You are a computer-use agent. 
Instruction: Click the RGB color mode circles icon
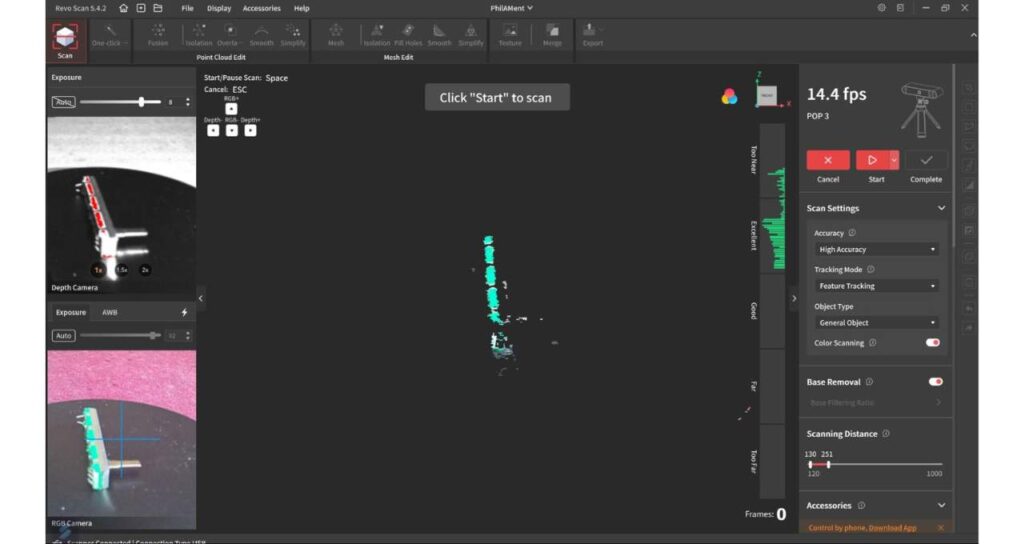(x=729, y=96)
